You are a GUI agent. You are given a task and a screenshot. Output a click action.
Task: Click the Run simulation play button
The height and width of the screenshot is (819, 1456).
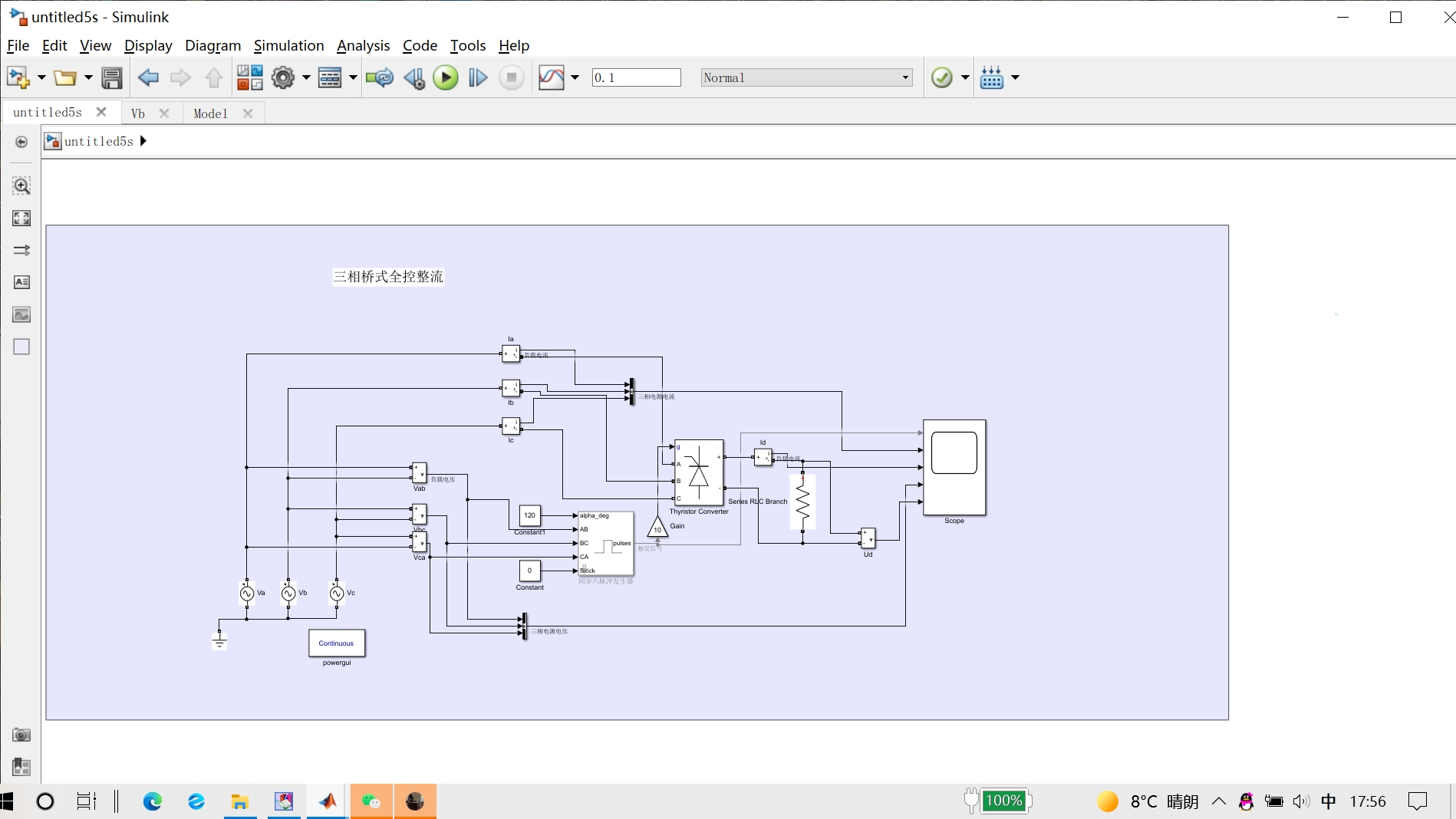click(445, 77)
